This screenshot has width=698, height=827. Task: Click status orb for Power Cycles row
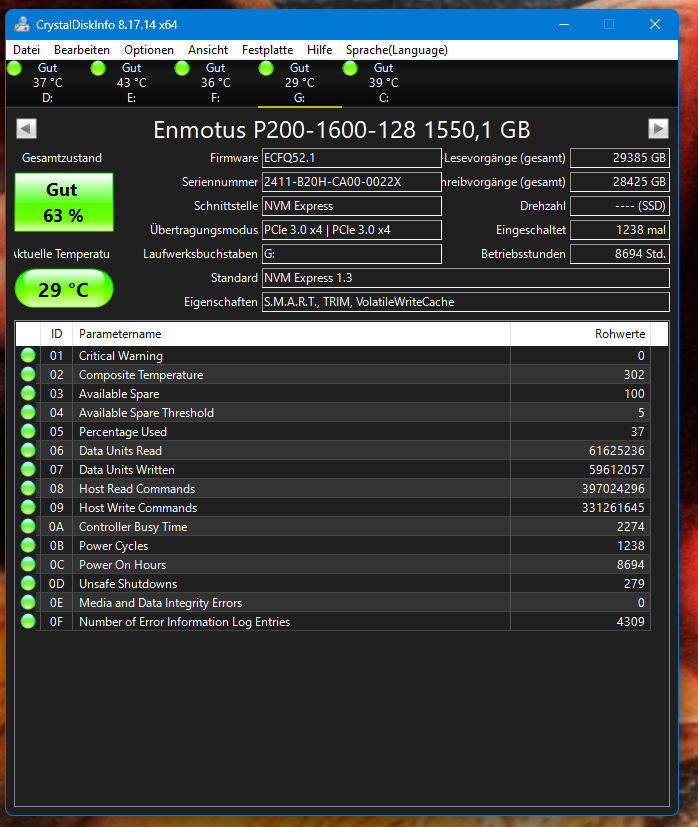[x=28, y=545]
